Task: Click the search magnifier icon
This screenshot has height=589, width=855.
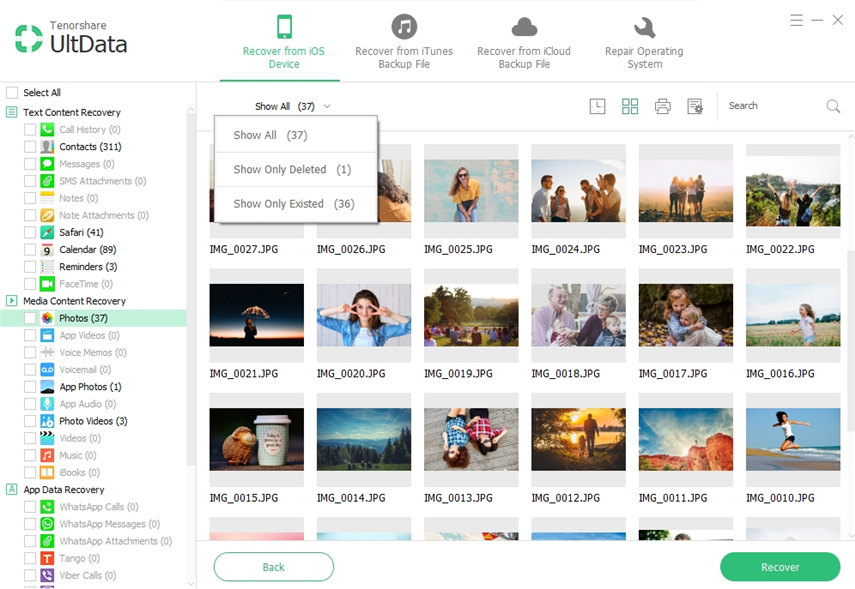Action: (833, 106)
